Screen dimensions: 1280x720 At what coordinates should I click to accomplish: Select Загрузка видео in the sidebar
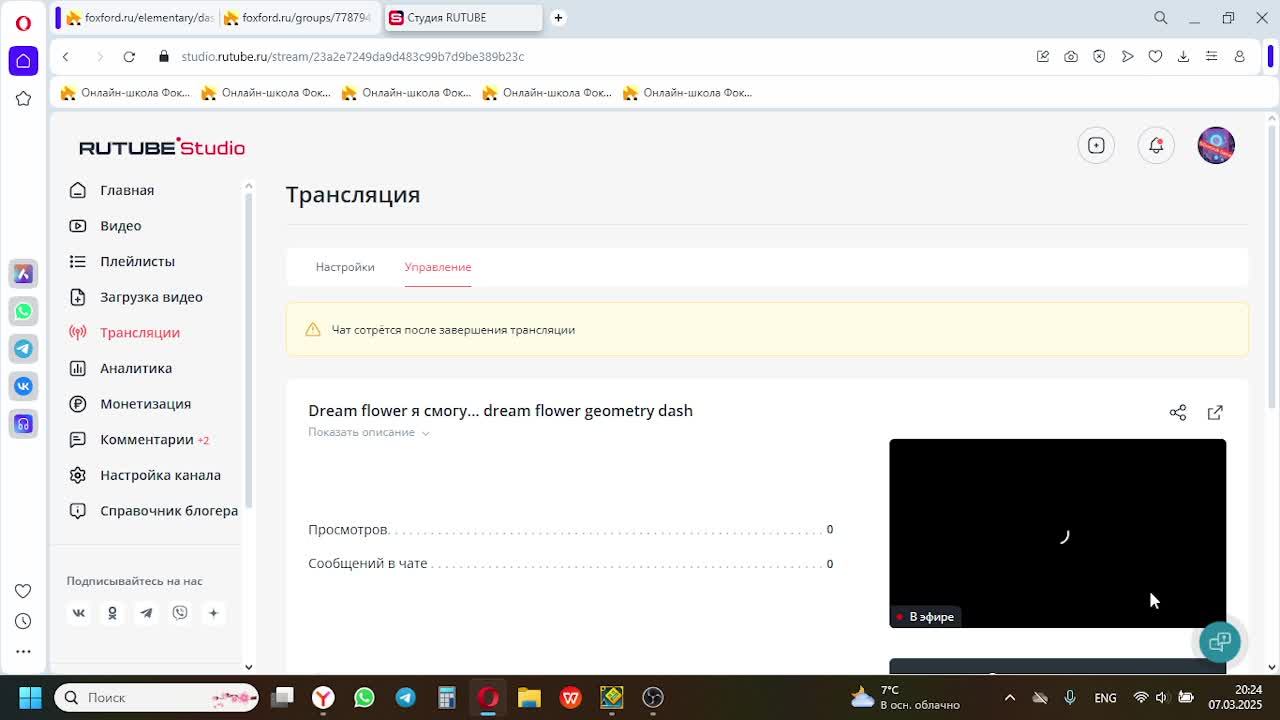coord(136,297)
